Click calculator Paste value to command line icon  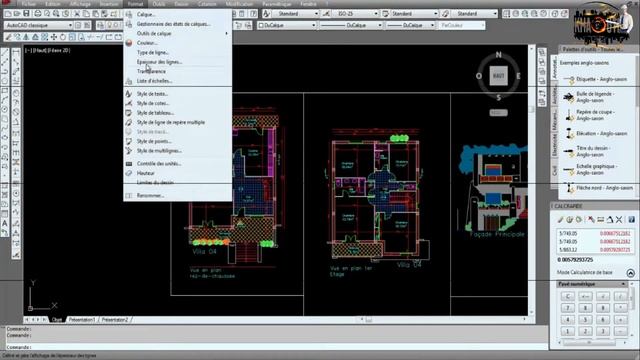click(x=579, y=220)
